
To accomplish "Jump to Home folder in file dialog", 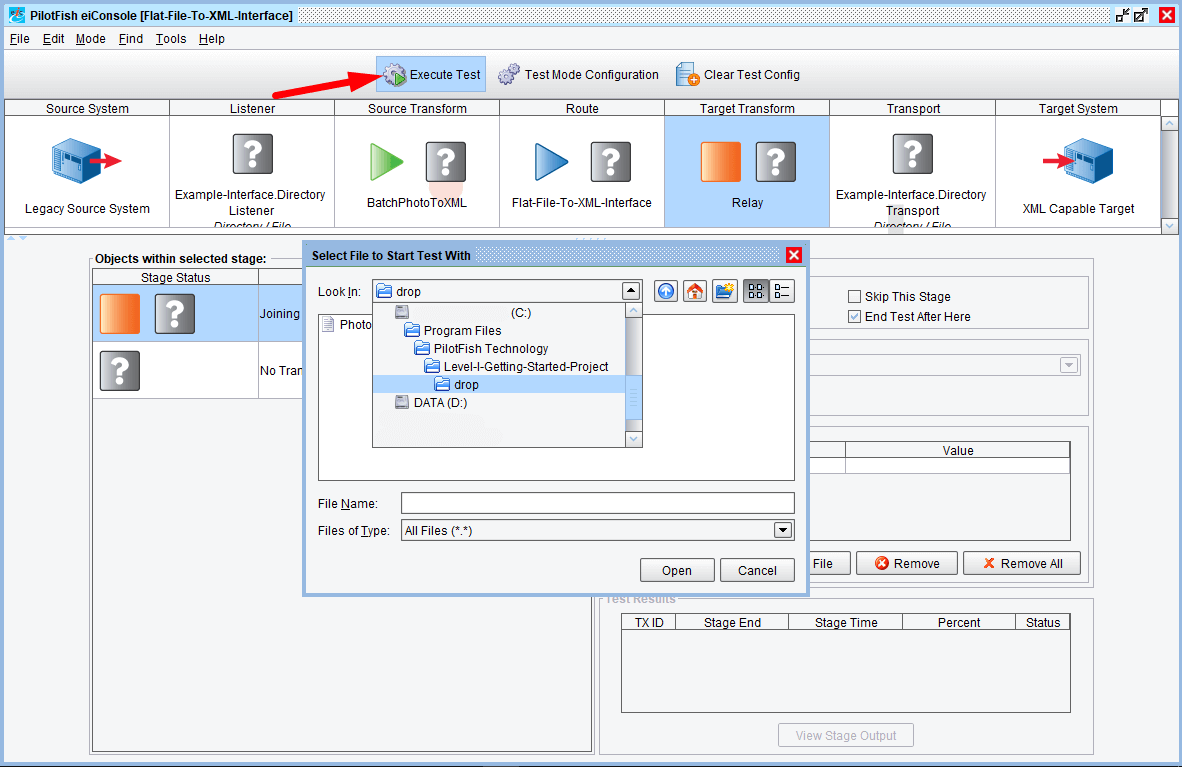I will pos(695,291).
